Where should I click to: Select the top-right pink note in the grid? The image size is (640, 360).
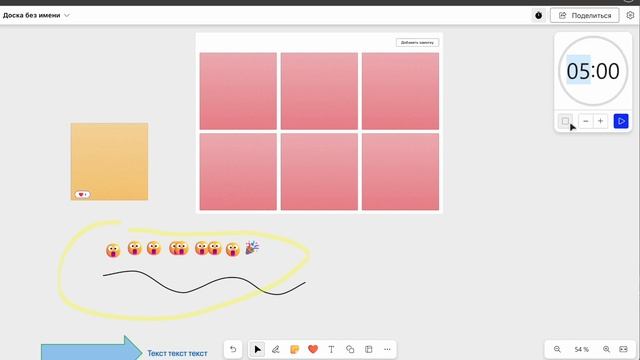coord(400,91)
